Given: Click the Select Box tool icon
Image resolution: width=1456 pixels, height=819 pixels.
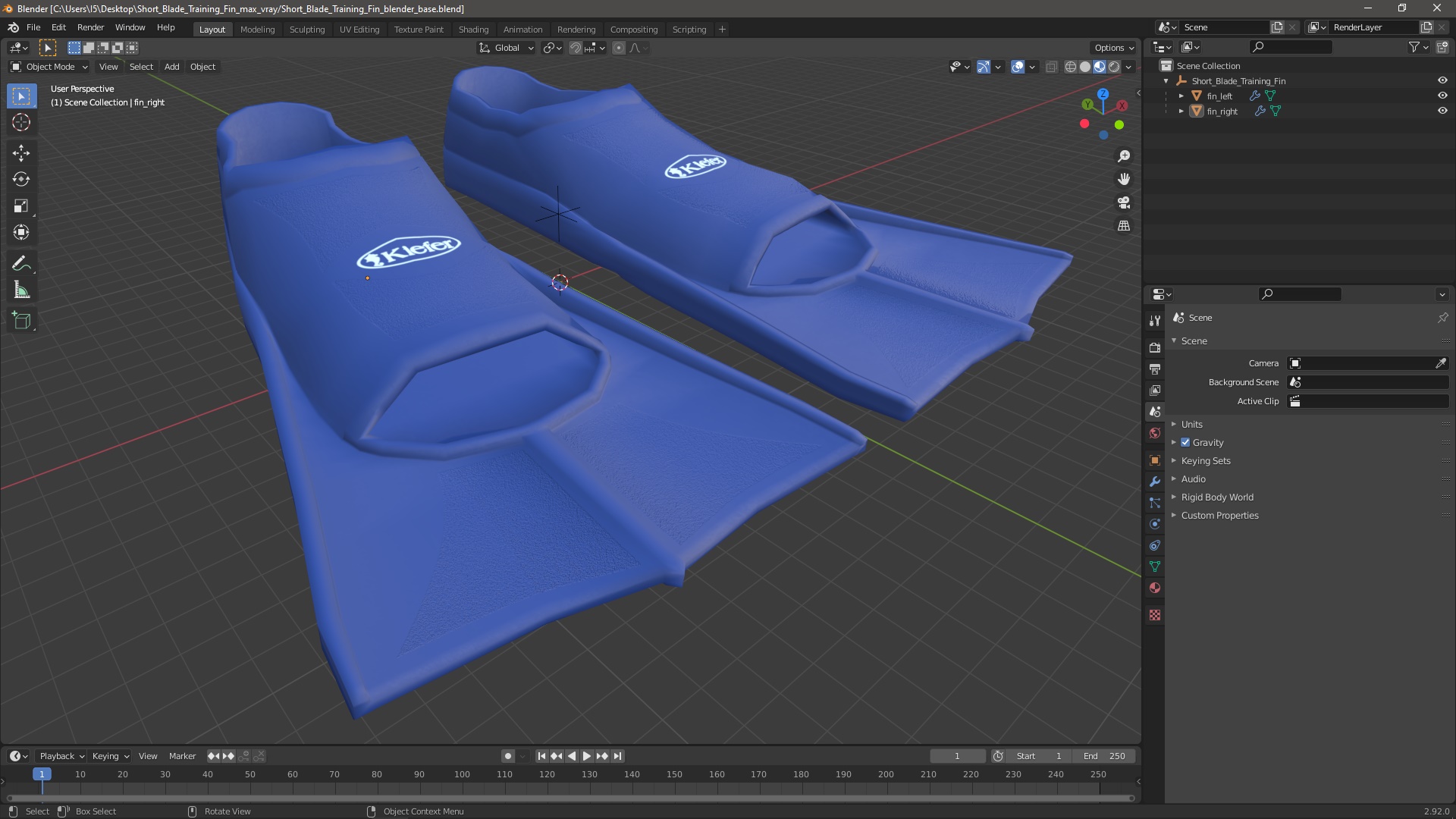Looking at the screenshot, I should tap(21, 96).
